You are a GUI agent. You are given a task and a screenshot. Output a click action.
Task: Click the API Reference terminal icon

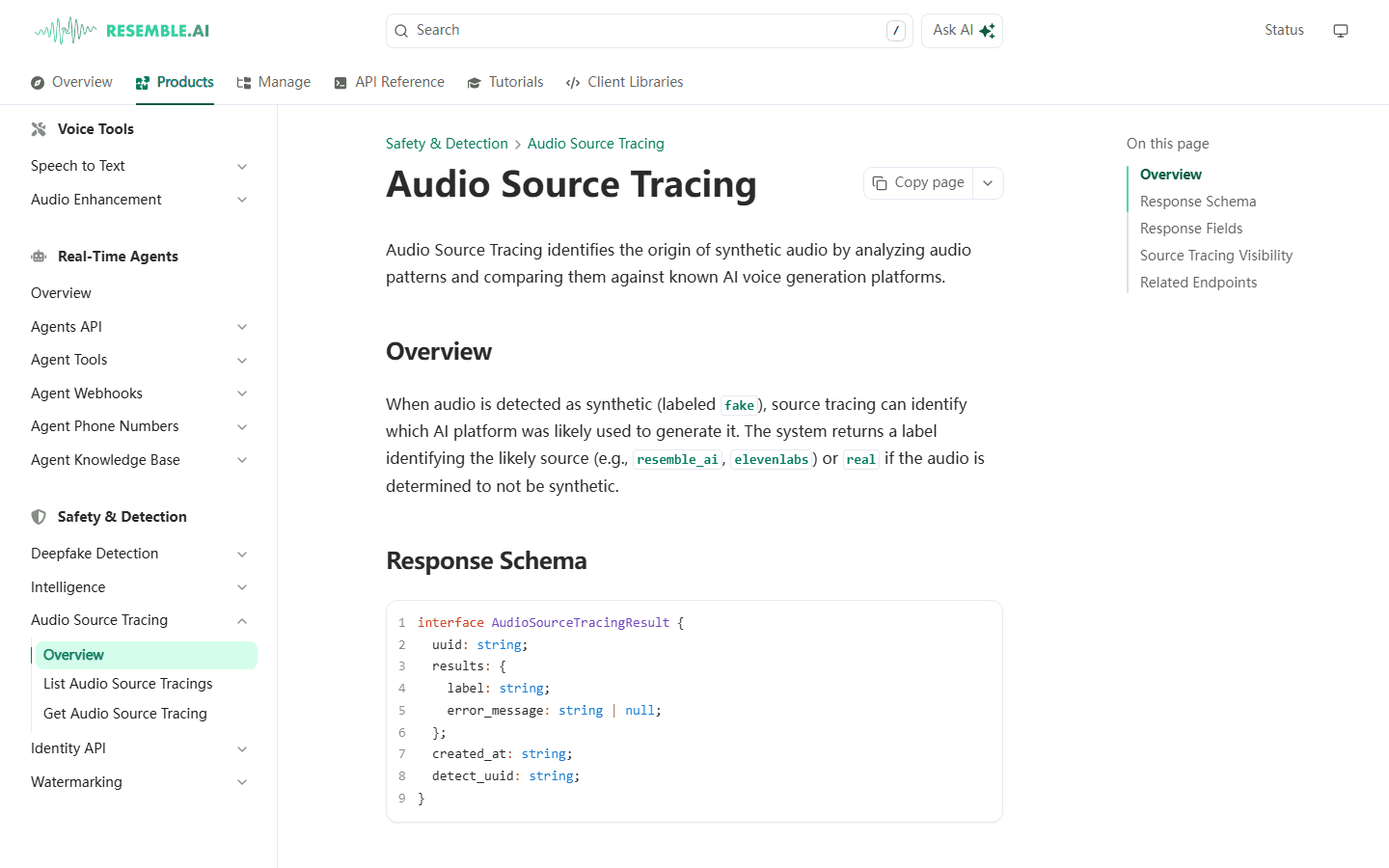(x=340, y=83)
